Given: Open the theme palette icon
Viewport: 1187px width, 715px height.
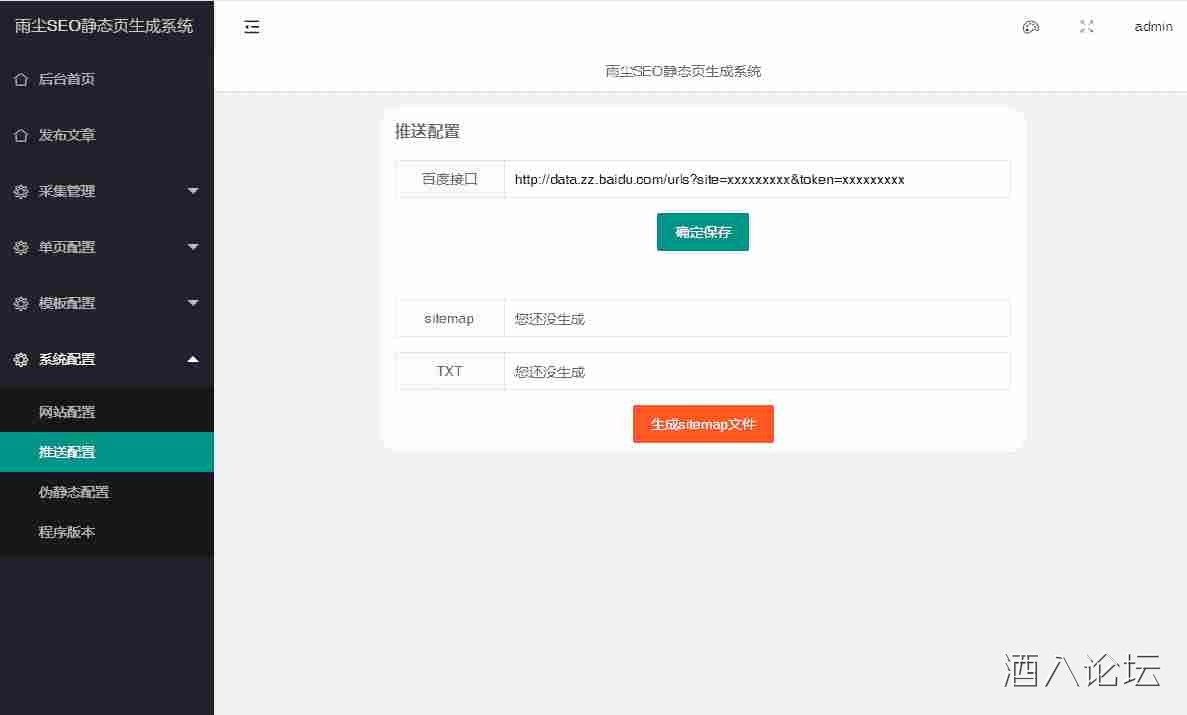Looking at the screenshot, I should (x=1031, y=27).
